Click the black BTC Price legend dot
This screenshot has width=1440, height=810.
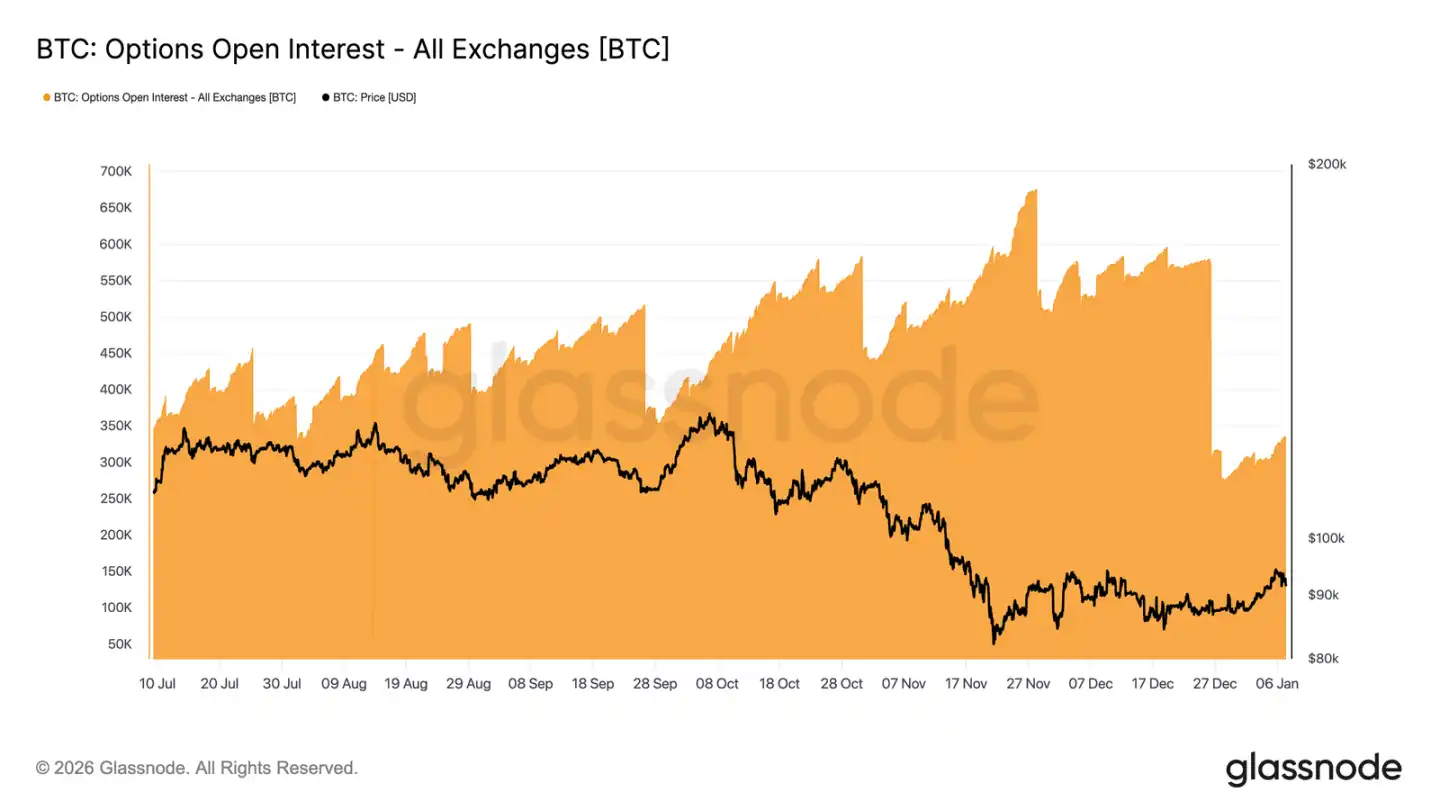tap(325, 98)
